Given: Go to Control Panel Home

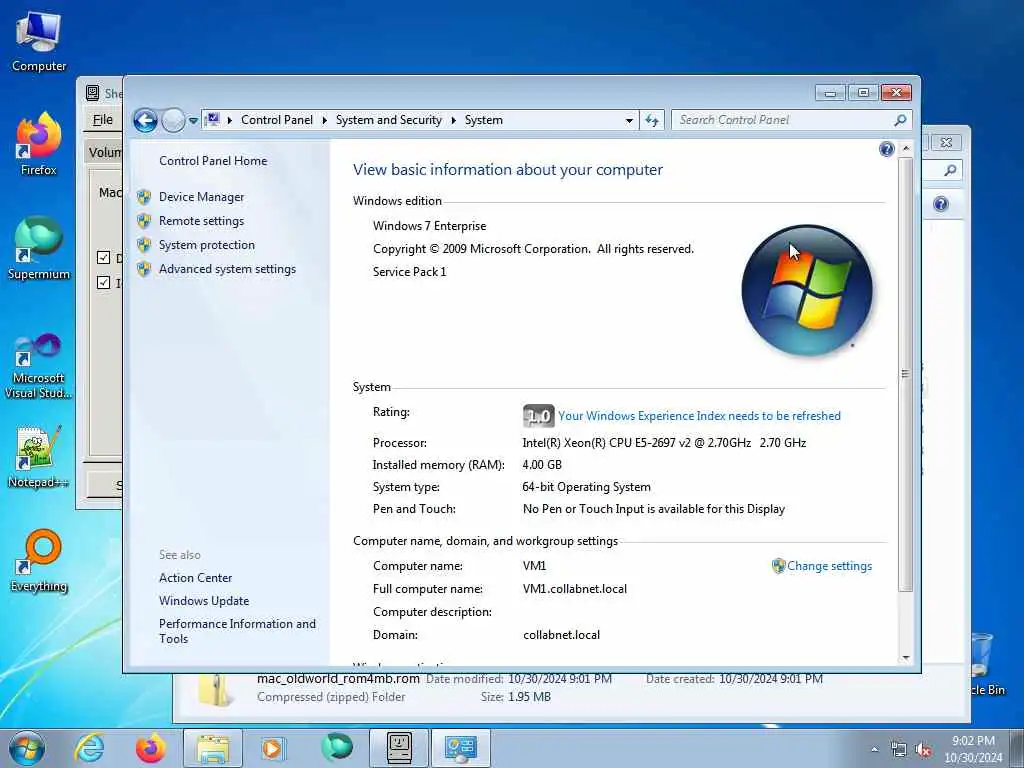Looking at the screenshot, I should (213, 161).
